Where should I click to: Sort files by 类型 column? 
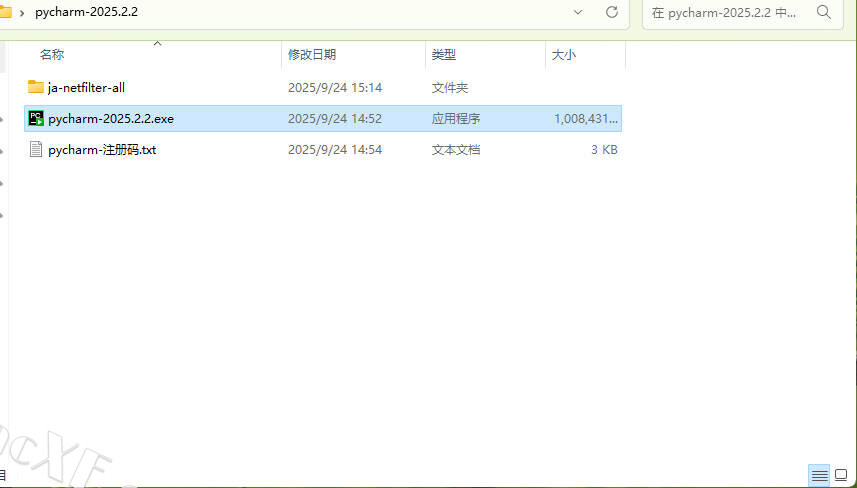[444, 55]
